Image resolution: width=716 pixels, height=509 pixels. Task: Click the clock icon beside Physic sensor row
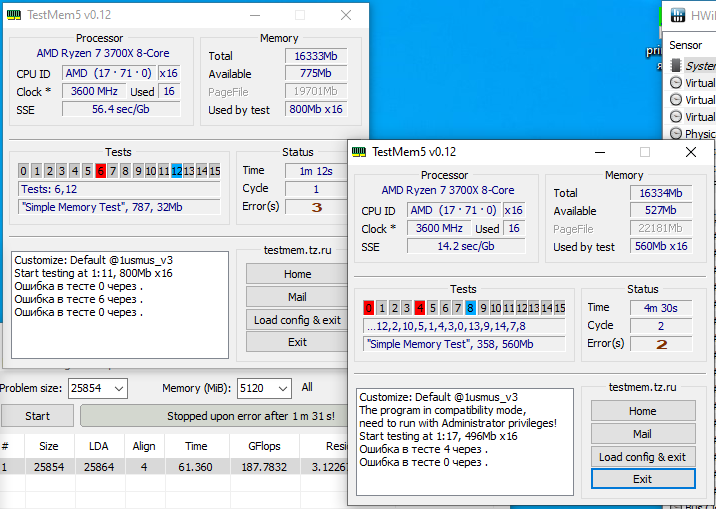coord(676,133)
